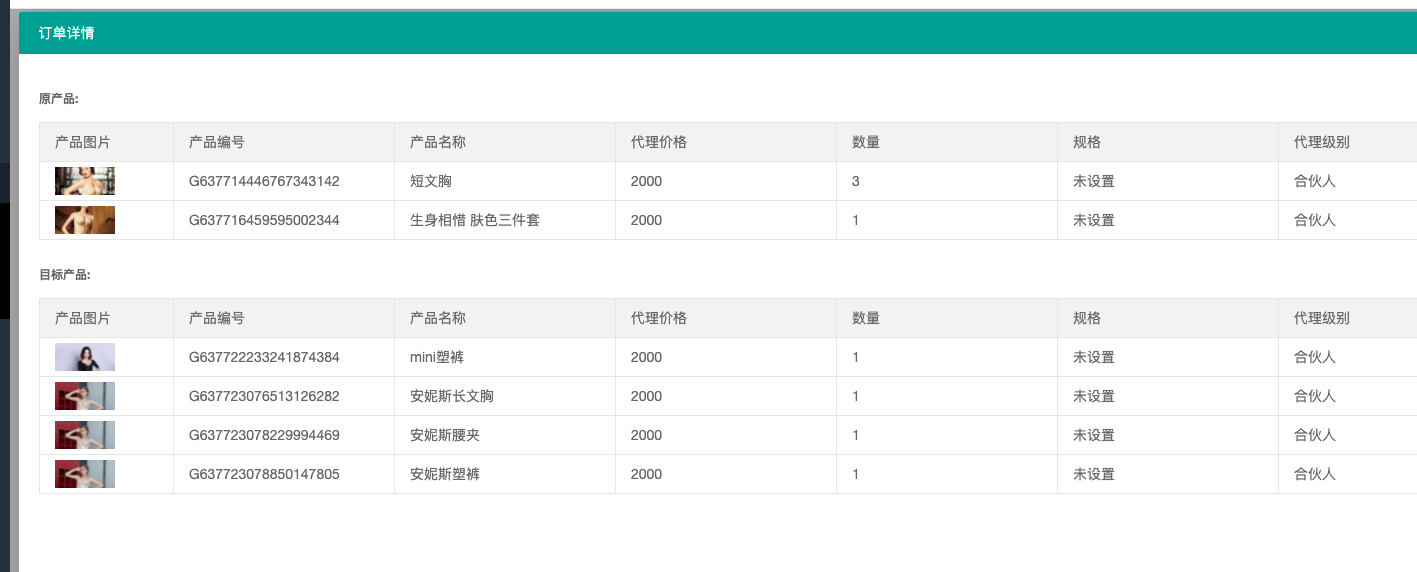Select the 生身相惜 肤色三件套 name cell
Viewport: 1417px width, 572px height.
tap(474, 220)
